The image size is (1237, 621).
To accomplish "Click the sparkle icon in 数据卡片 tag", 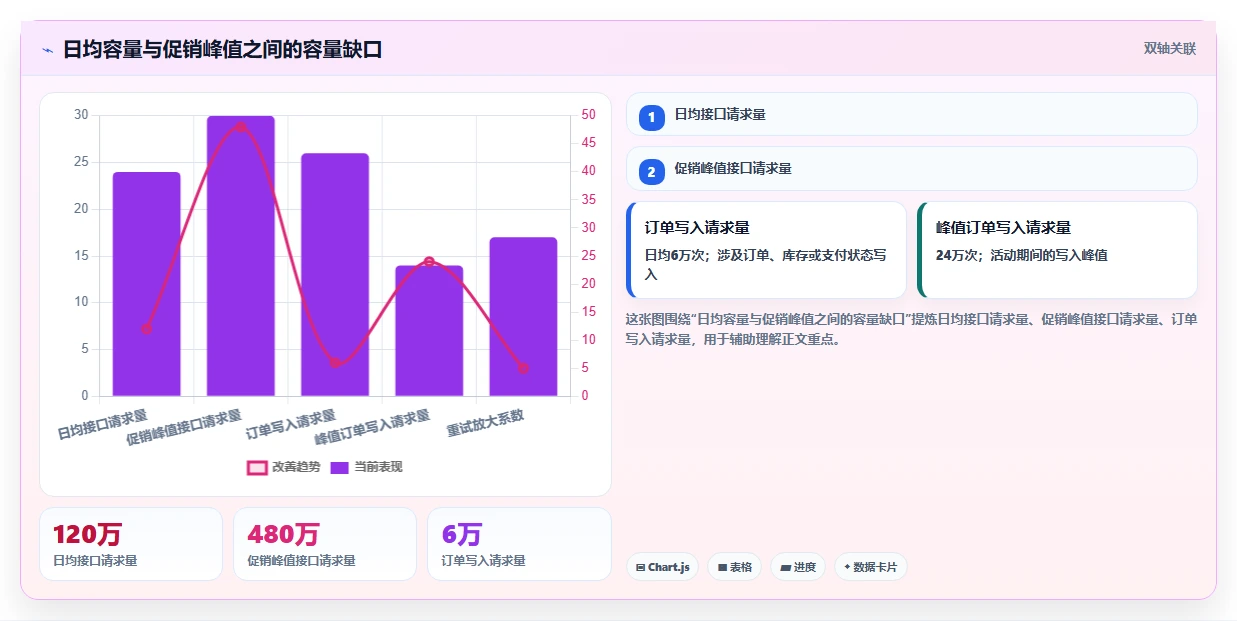I will pyautogui.click(x=847, y=567).
